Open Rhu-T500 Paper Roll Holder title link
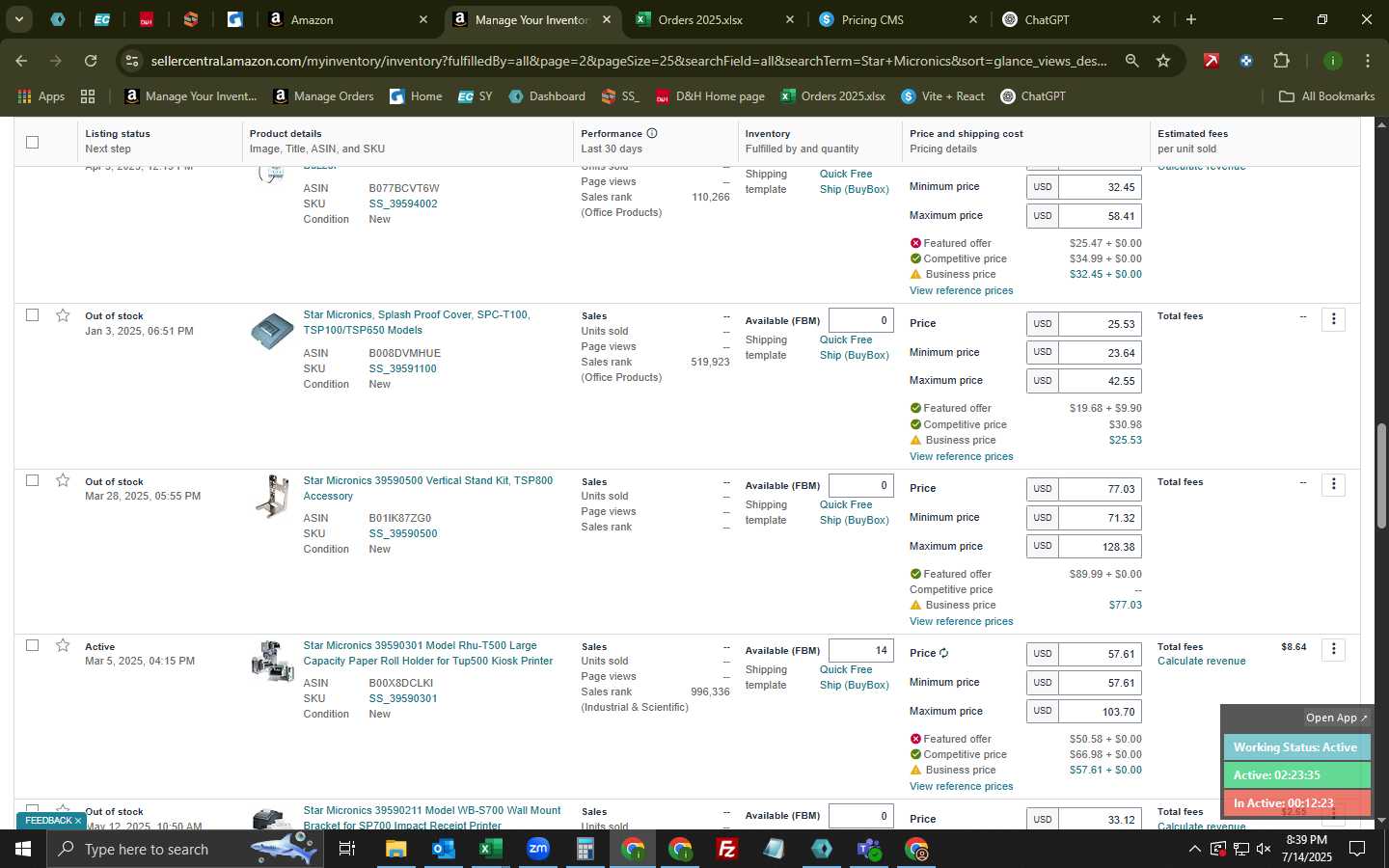 coord(427,653)
